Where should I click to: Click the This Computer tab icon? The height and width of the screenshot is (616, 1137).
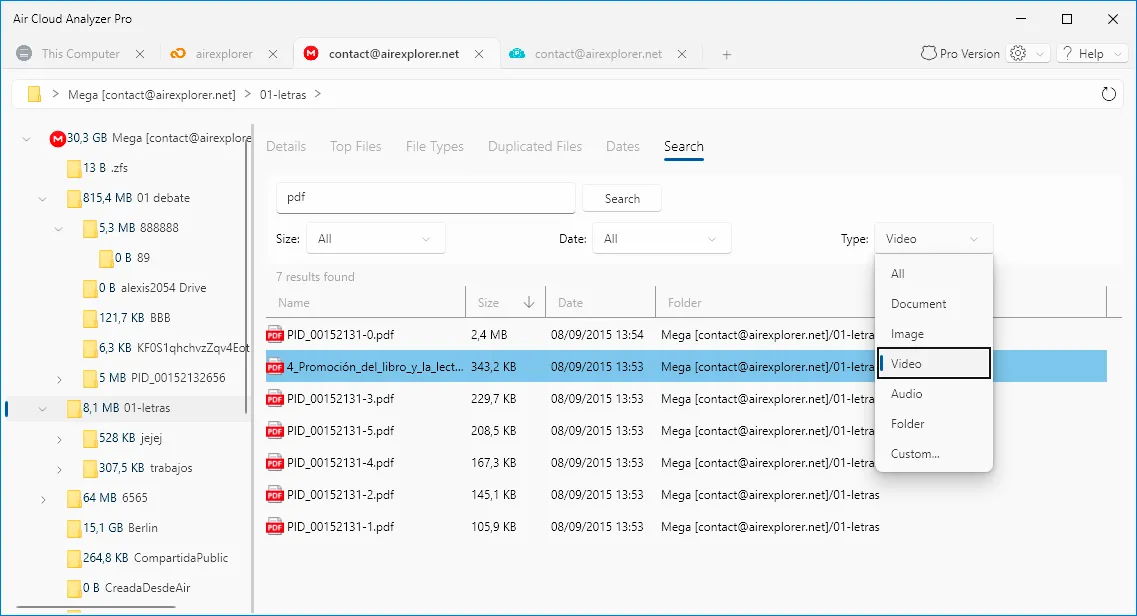[x=24, y=54]
